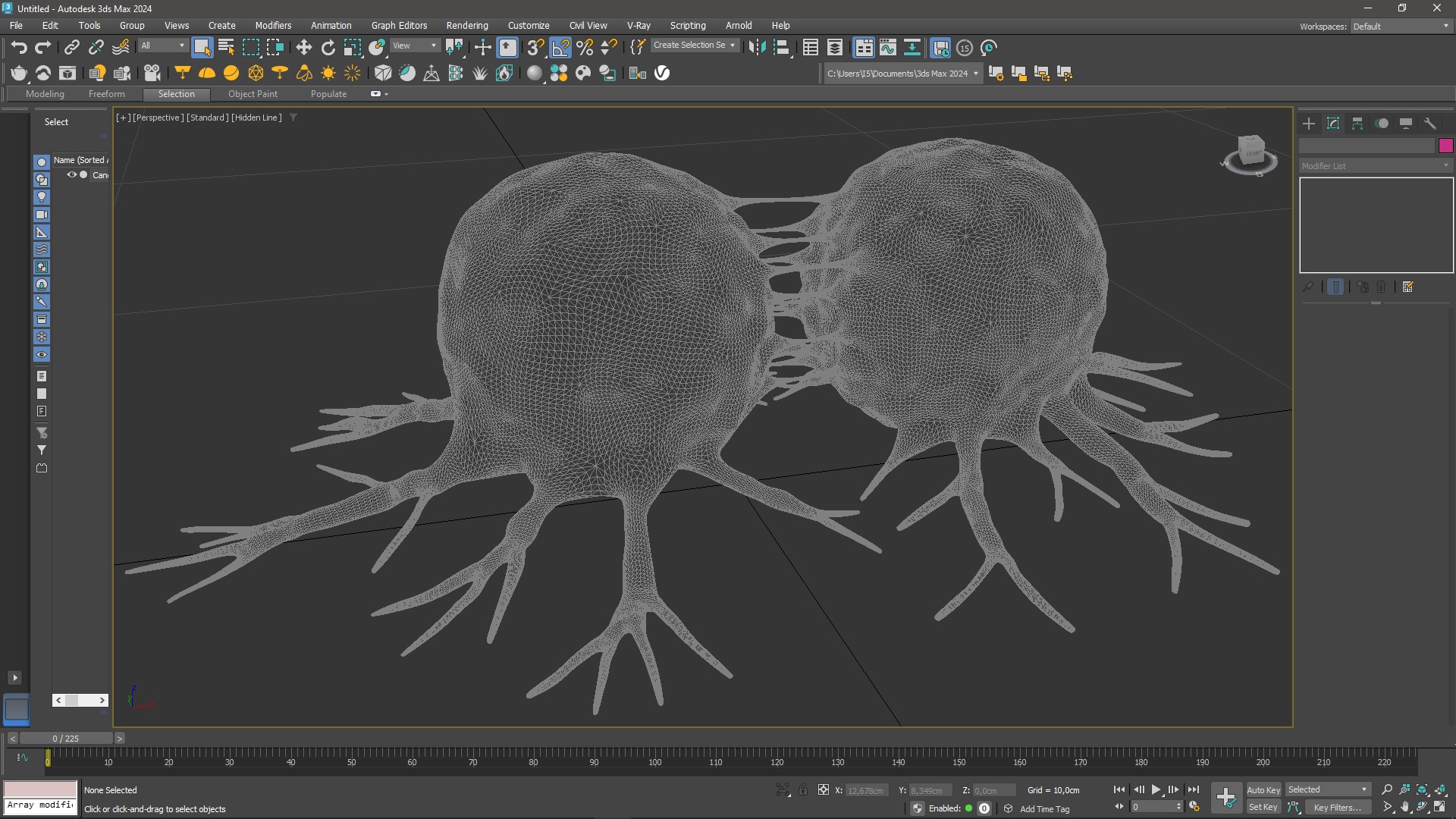Open the Rendering menu
Screen dimensions: 1456x819
(466, 25)
